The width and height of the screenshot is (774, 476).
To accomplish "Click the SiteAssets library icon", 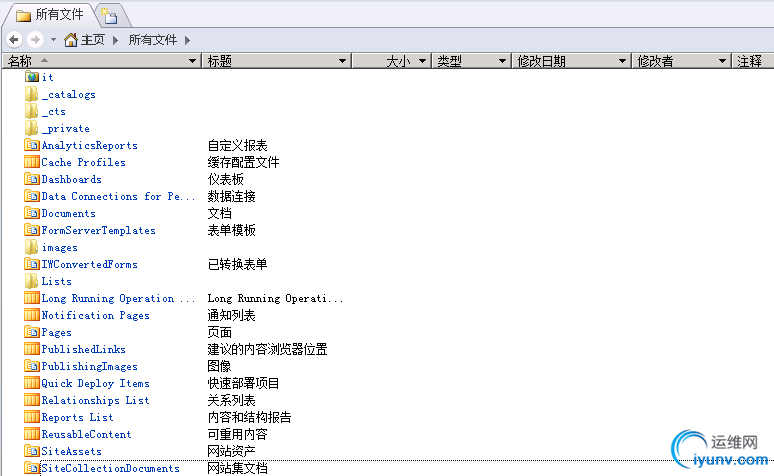I will click(32, 451).
